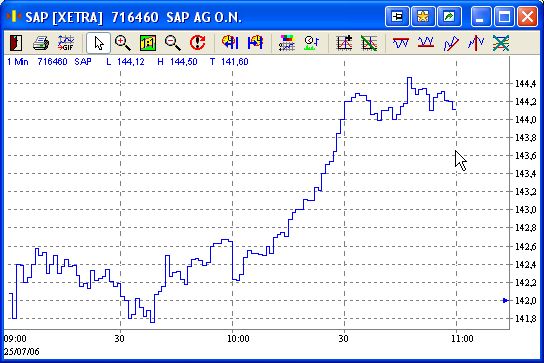This screenshot has width=544, height=363.
Task: Click the '143,6' price axis label
Action: tap(525, 156)
